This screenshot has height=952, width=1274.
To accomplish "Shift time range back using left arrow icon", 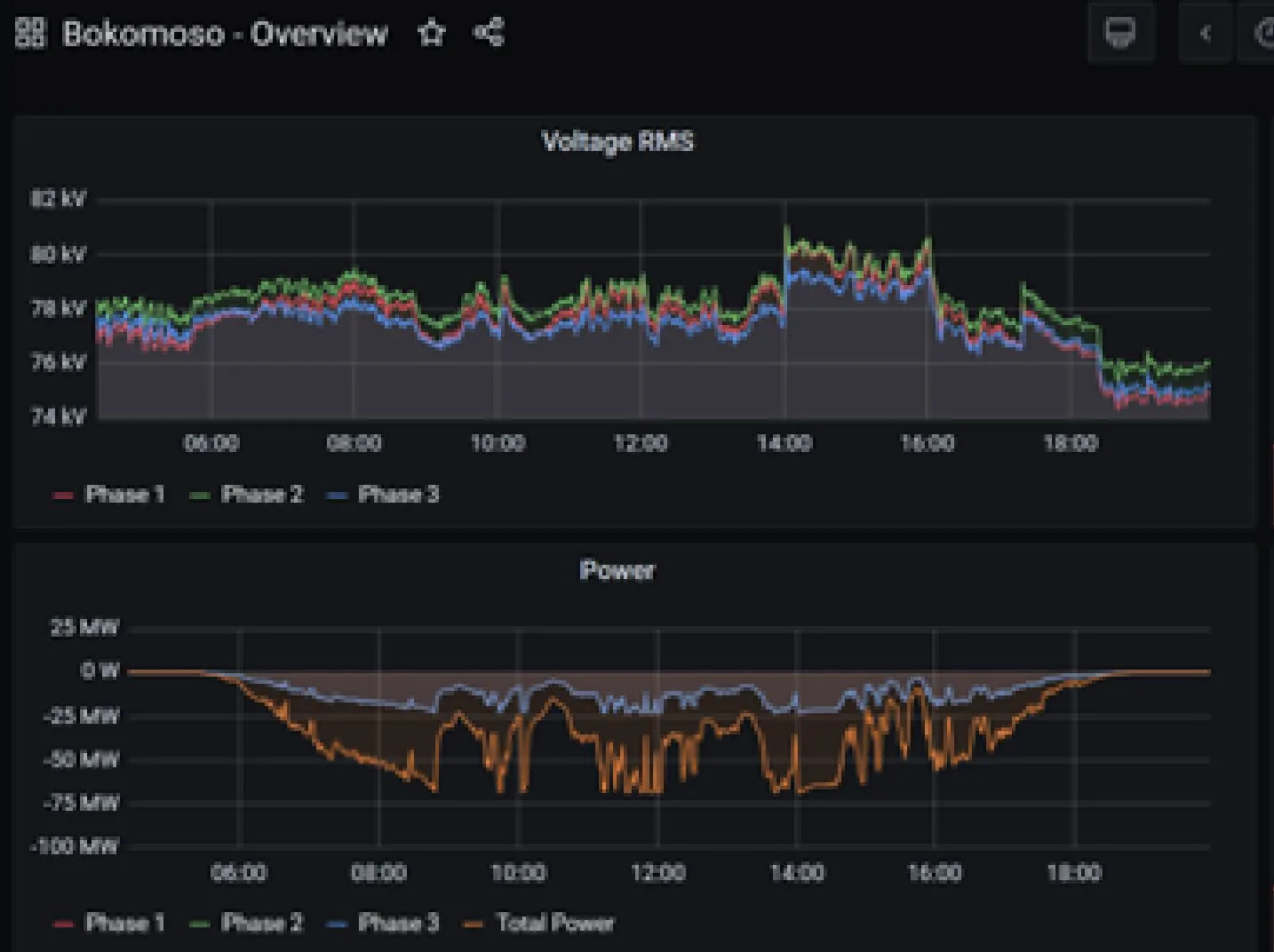I will click(x=1205, y=33).
